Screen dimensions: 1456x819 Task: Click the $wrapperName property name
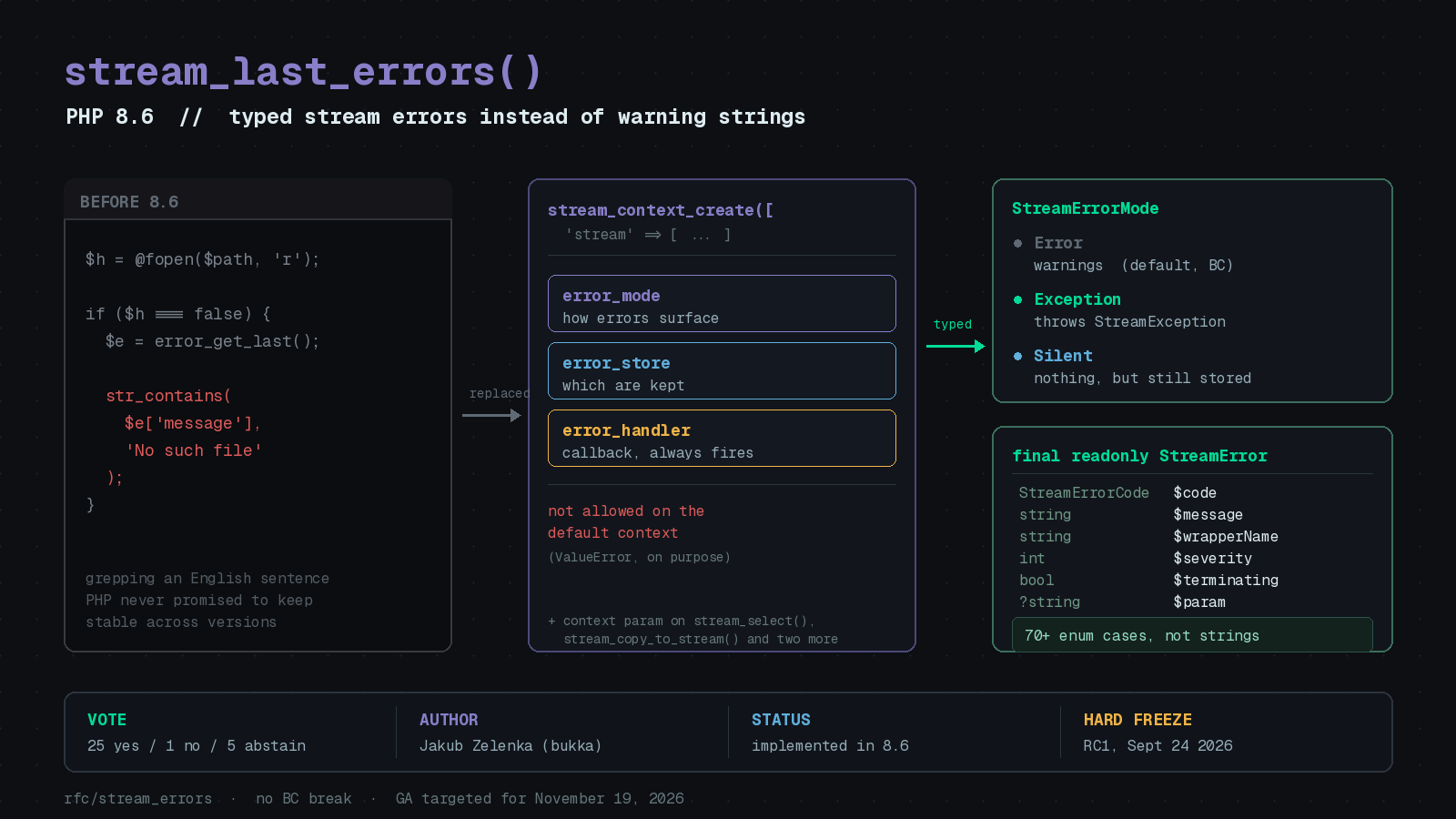(x=1226, y=537)
